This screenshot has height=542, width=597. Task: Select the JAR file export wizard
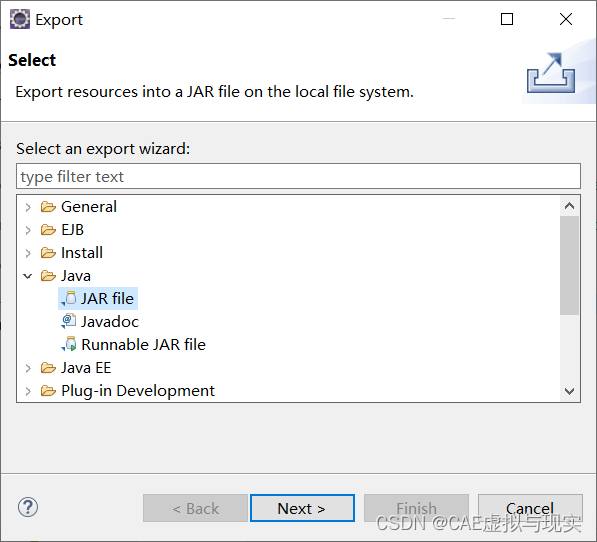pos(98,299)
